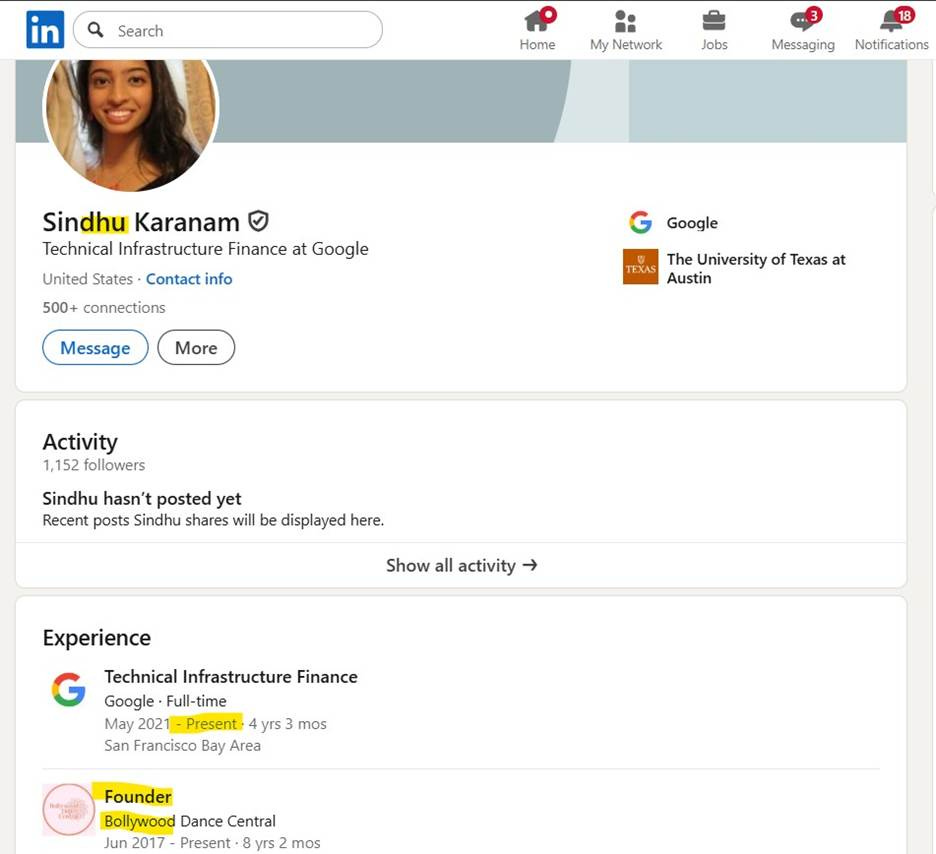Click the search magnifier icon
Screen dimensions: 936x854
[x=96, y=30]
